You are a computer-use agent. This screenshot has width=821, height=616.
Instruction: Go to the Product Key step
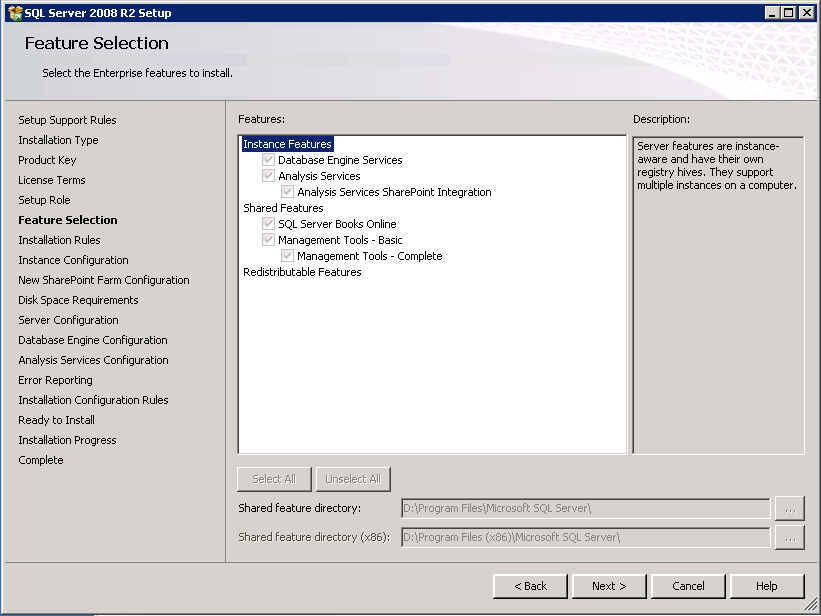pyautogui.click(x=47, y=160)
